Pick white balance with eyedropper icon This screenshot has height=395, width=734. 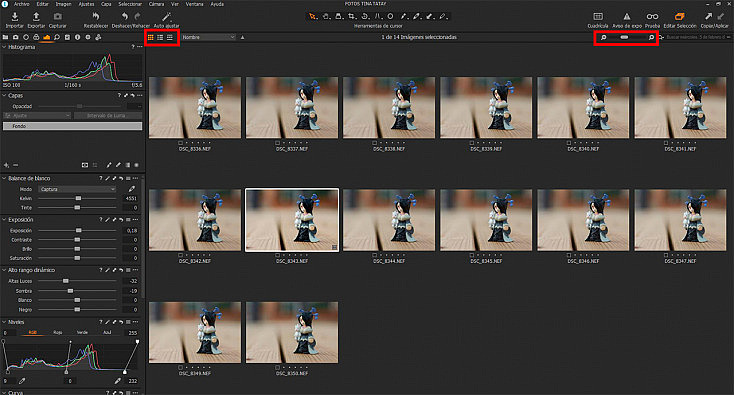(x=132, y=189)
